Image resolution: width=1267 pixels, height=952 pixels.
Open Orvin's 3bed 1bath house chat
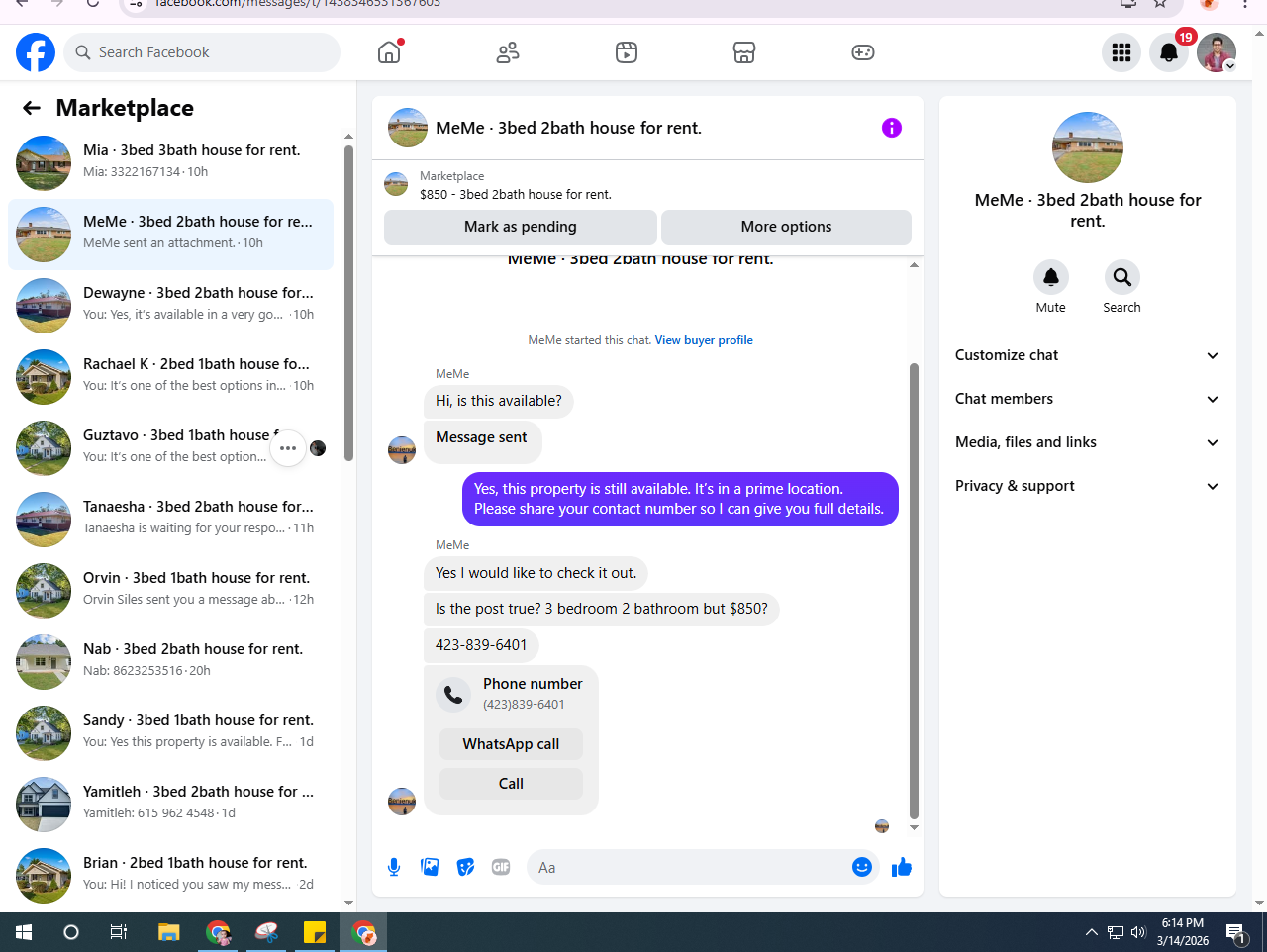pyautogui.click(x=170, y=591)
